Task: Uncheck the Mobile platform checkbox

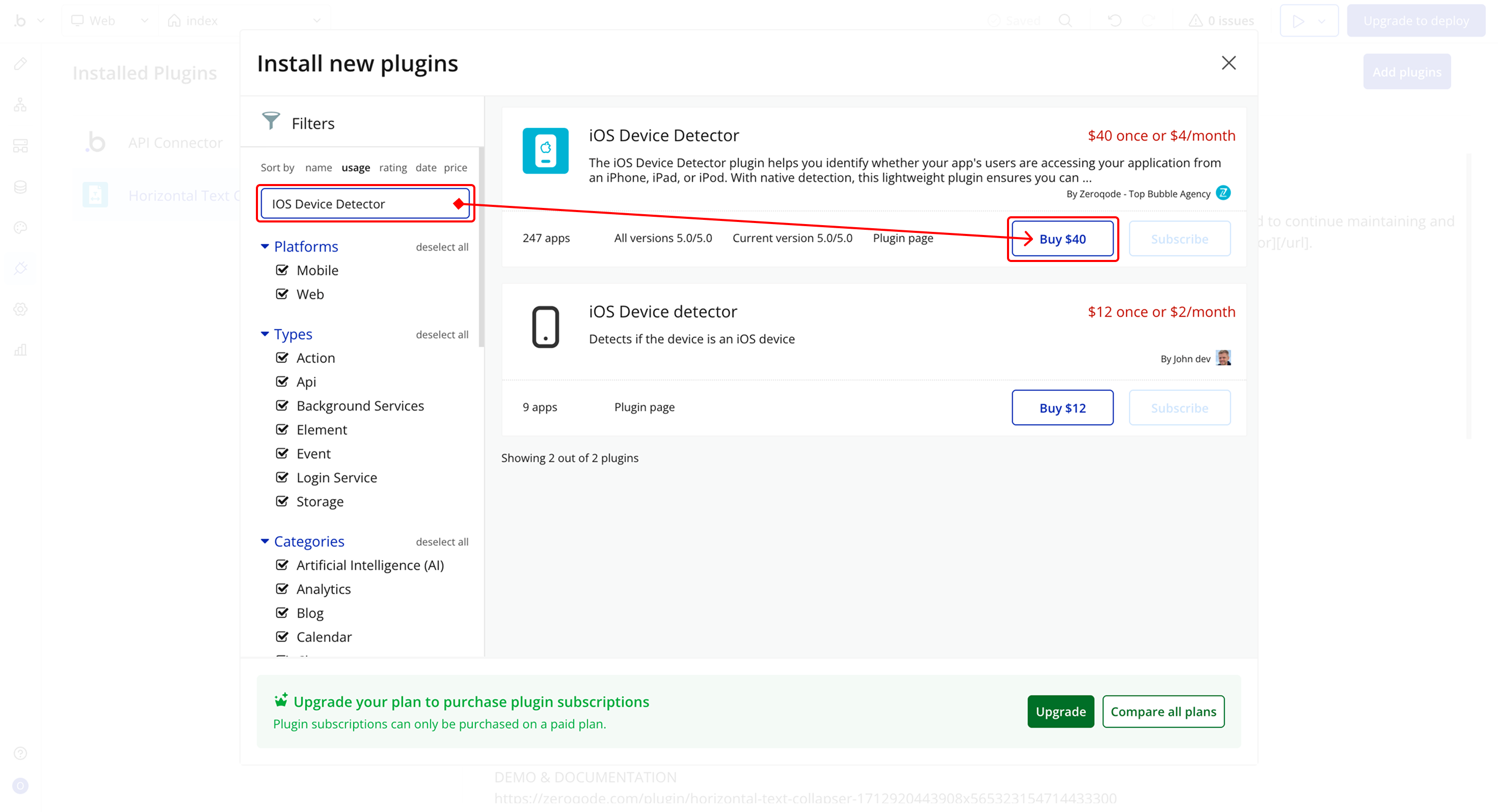Action: tap(282, 270)
